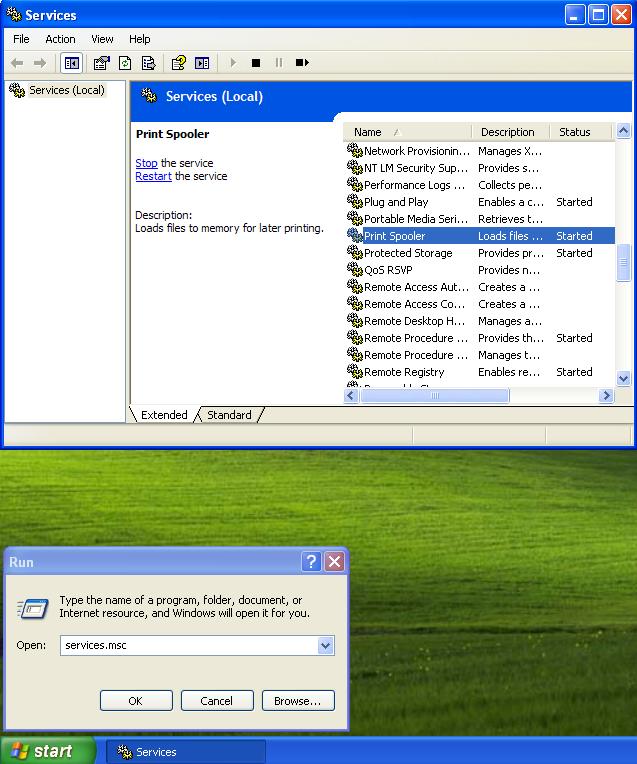
Task: Switch to the Standard tab
Action: [x=229, y=415]
